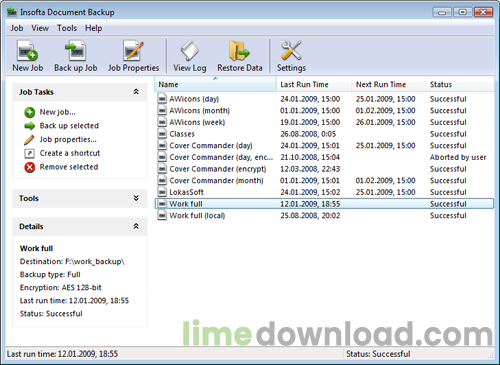
Task: Click the New Job toolbar icon
Action: [x=27, y=51]
